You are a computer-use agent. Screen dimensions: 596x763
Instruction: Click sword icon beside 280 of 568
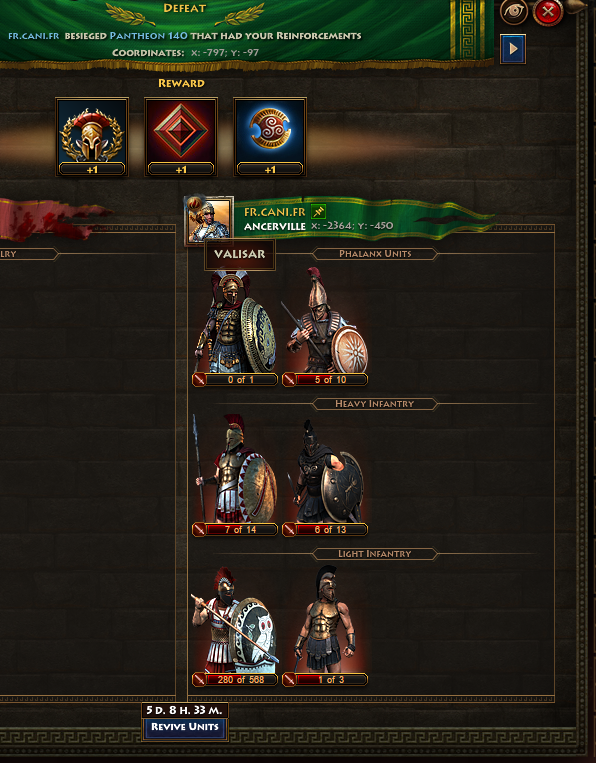point(199,679)
